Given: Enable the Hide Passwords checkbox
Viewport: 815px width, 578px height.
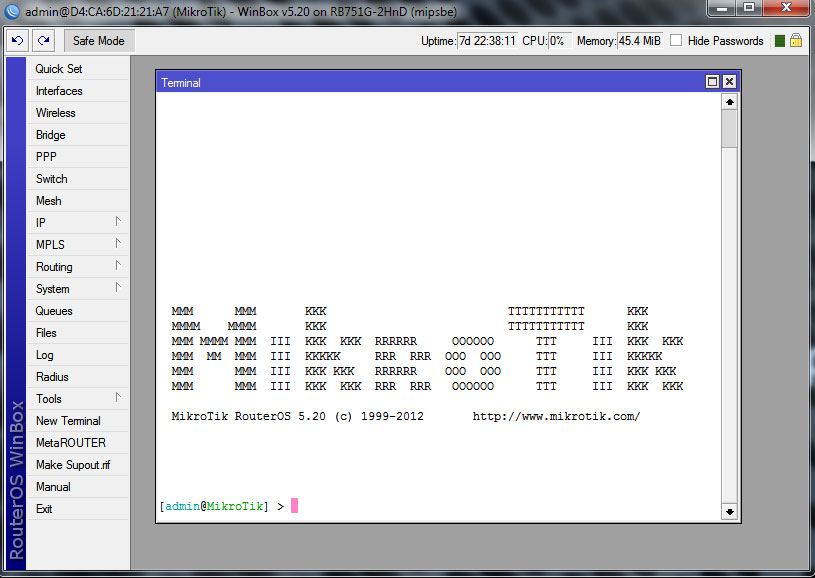Looking at the screenshot, I should [x=676, y=41].
